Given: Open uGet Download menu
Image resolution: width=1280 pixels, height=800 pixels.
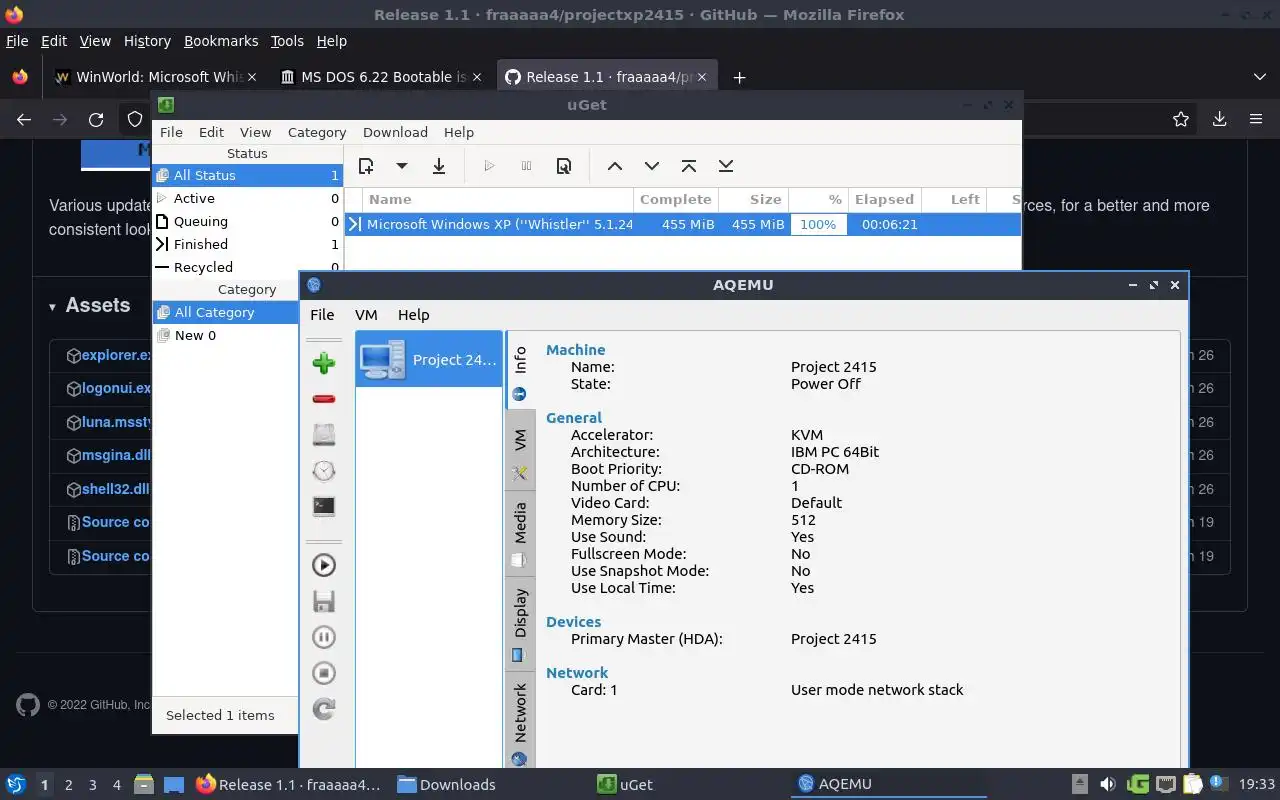Looking at the screenshot, I should [395, 132].
